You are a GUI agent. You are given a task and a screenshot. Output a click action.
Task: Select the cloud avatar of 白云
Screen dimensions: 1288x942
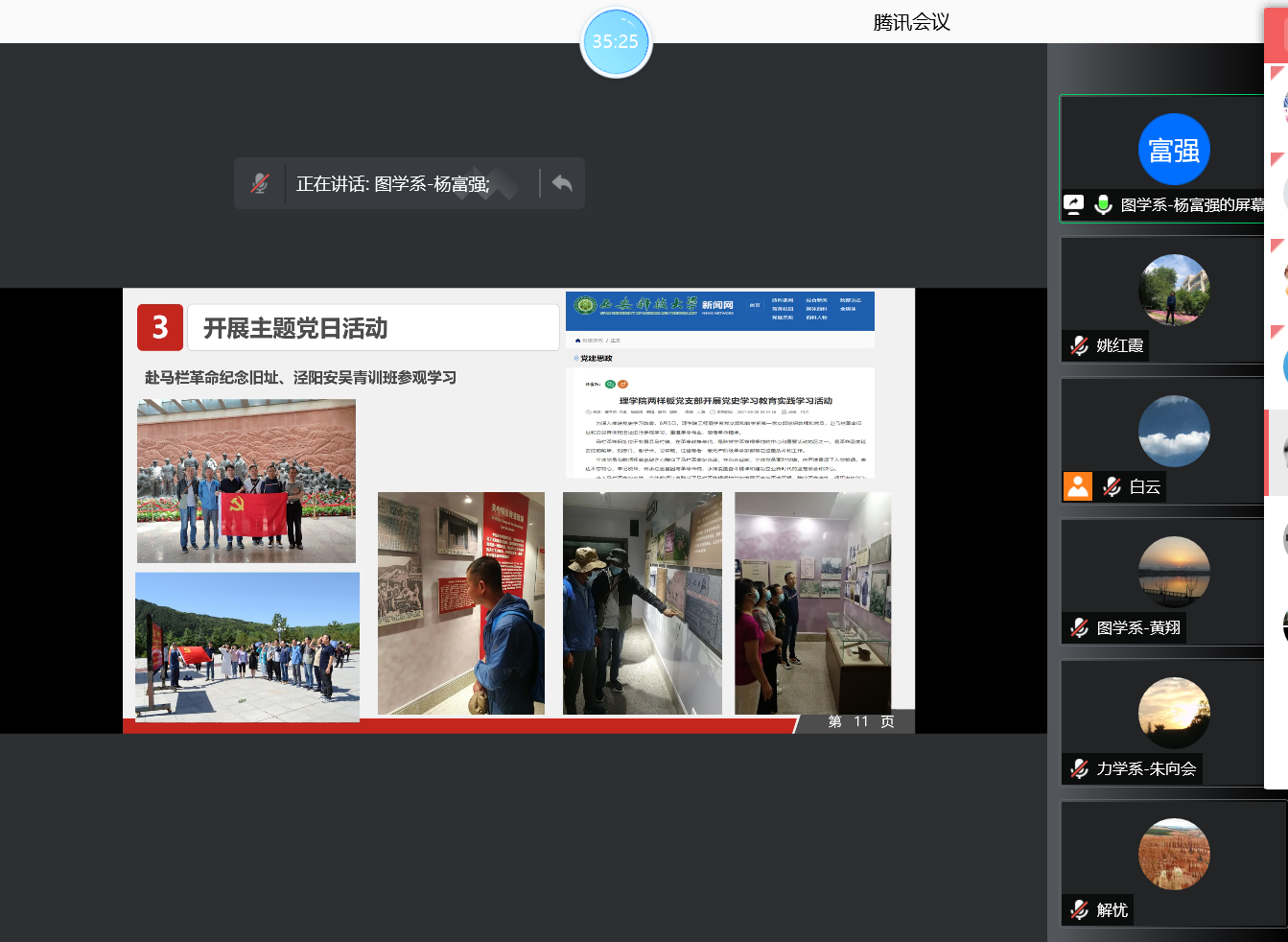pos(1174,431)
